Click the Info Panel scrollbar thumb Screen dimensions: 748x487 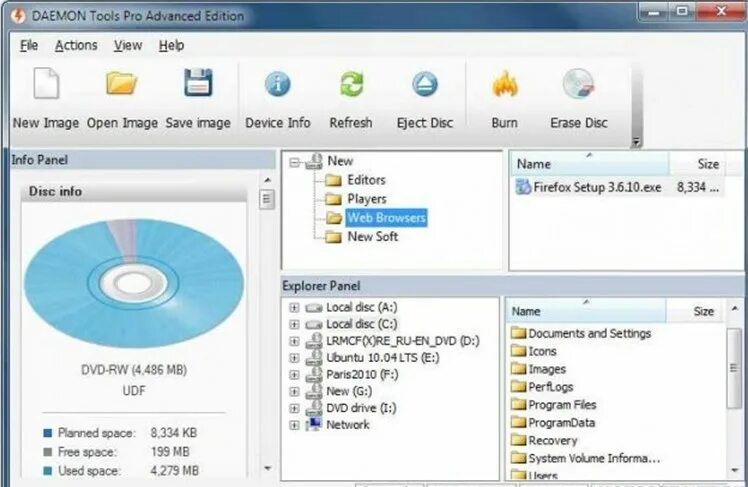pyautogui.click(x=267, y=199)
